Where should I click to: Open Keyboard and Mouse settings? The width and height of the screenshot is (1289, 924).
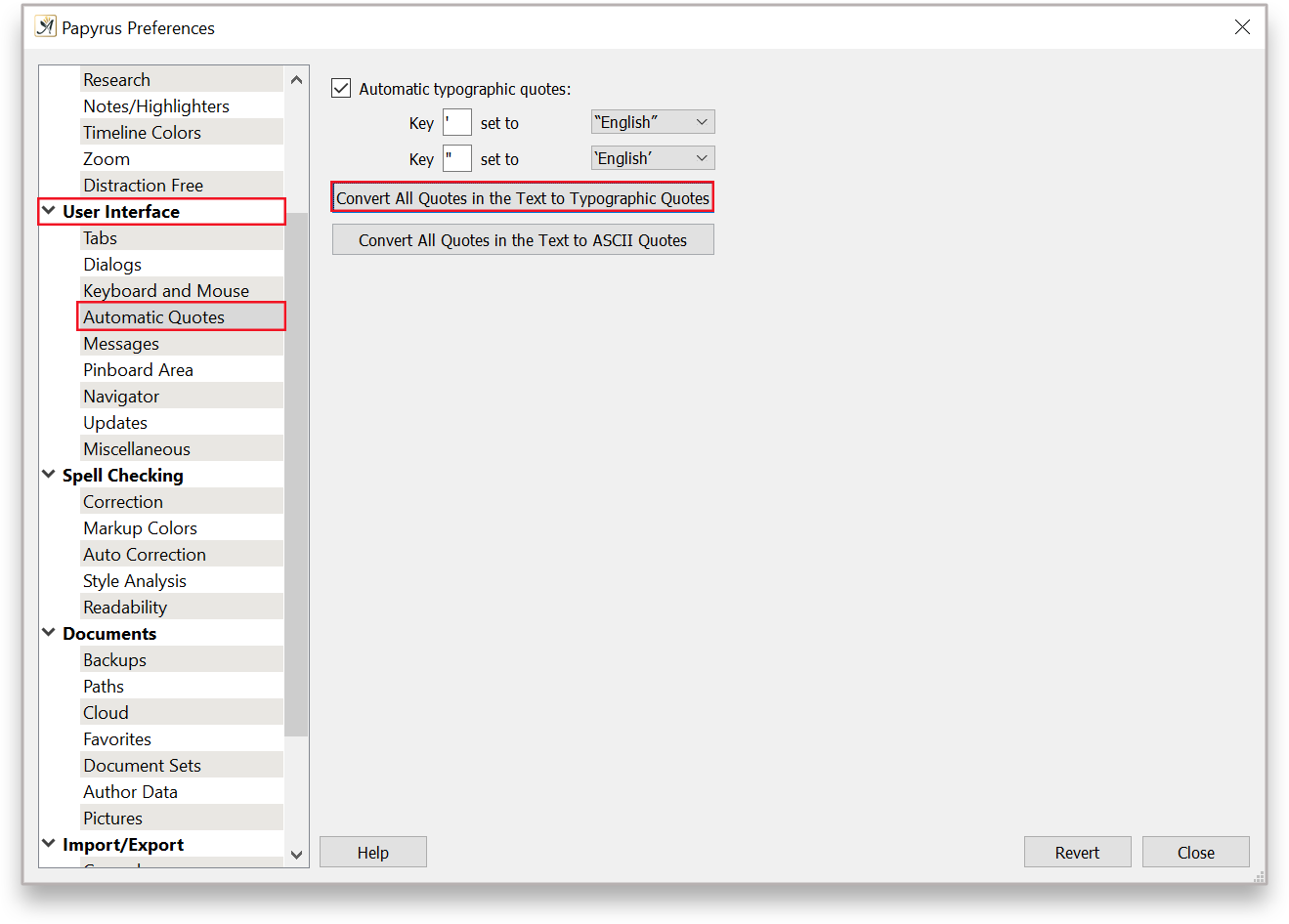(x=182, y=290)
